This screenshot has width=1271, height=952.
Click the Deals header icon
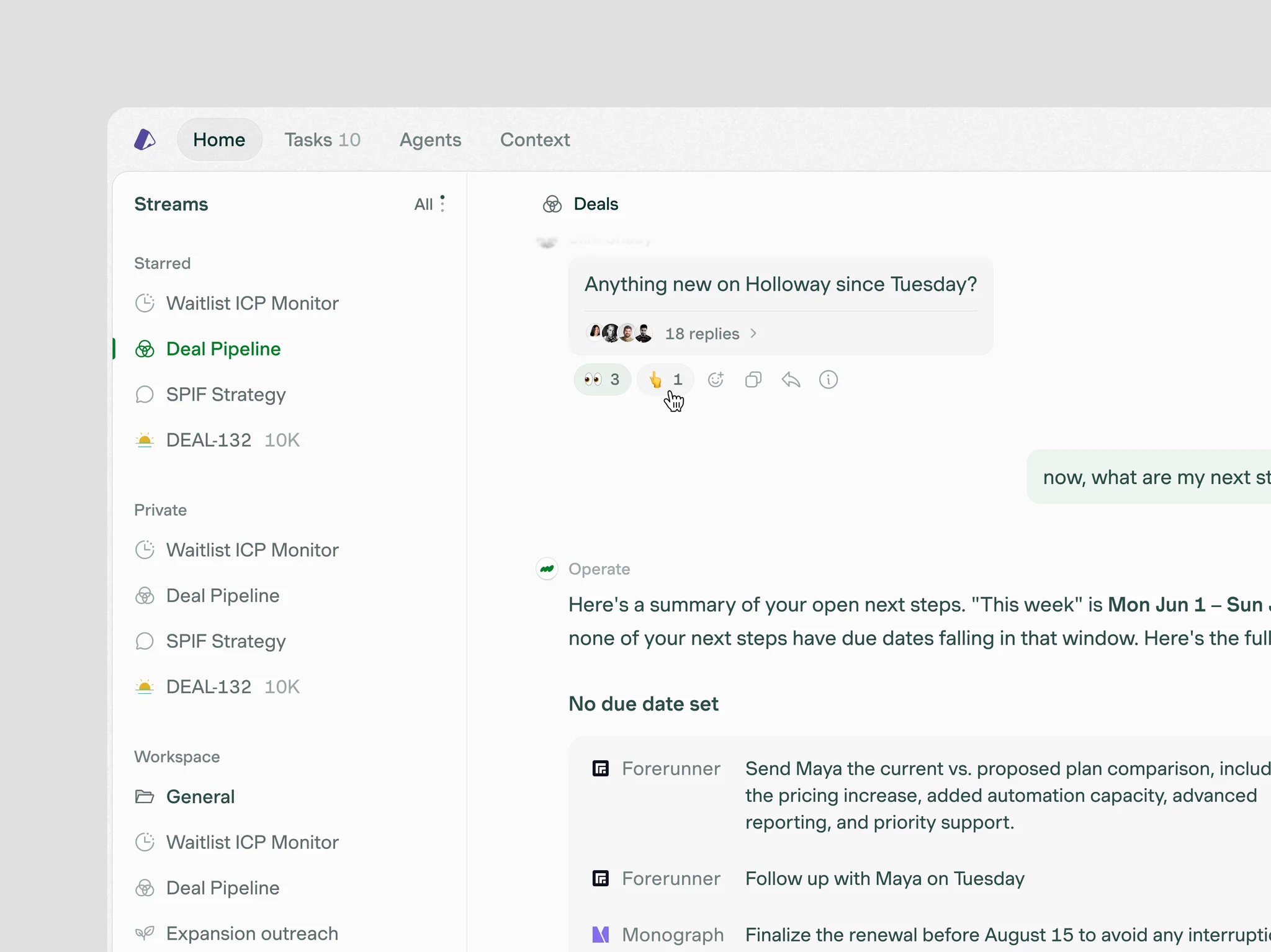pyautogui.click(x=552, y=204)
